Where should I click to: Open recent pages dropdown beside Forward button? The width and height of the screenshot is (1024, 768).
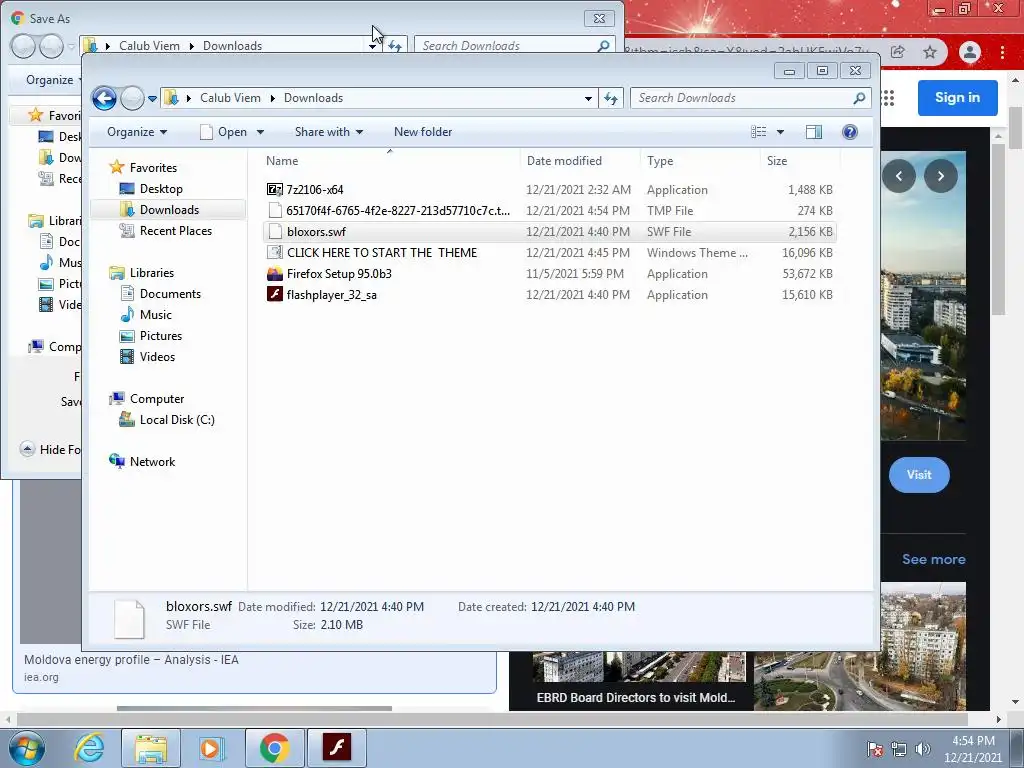[152, 99]
